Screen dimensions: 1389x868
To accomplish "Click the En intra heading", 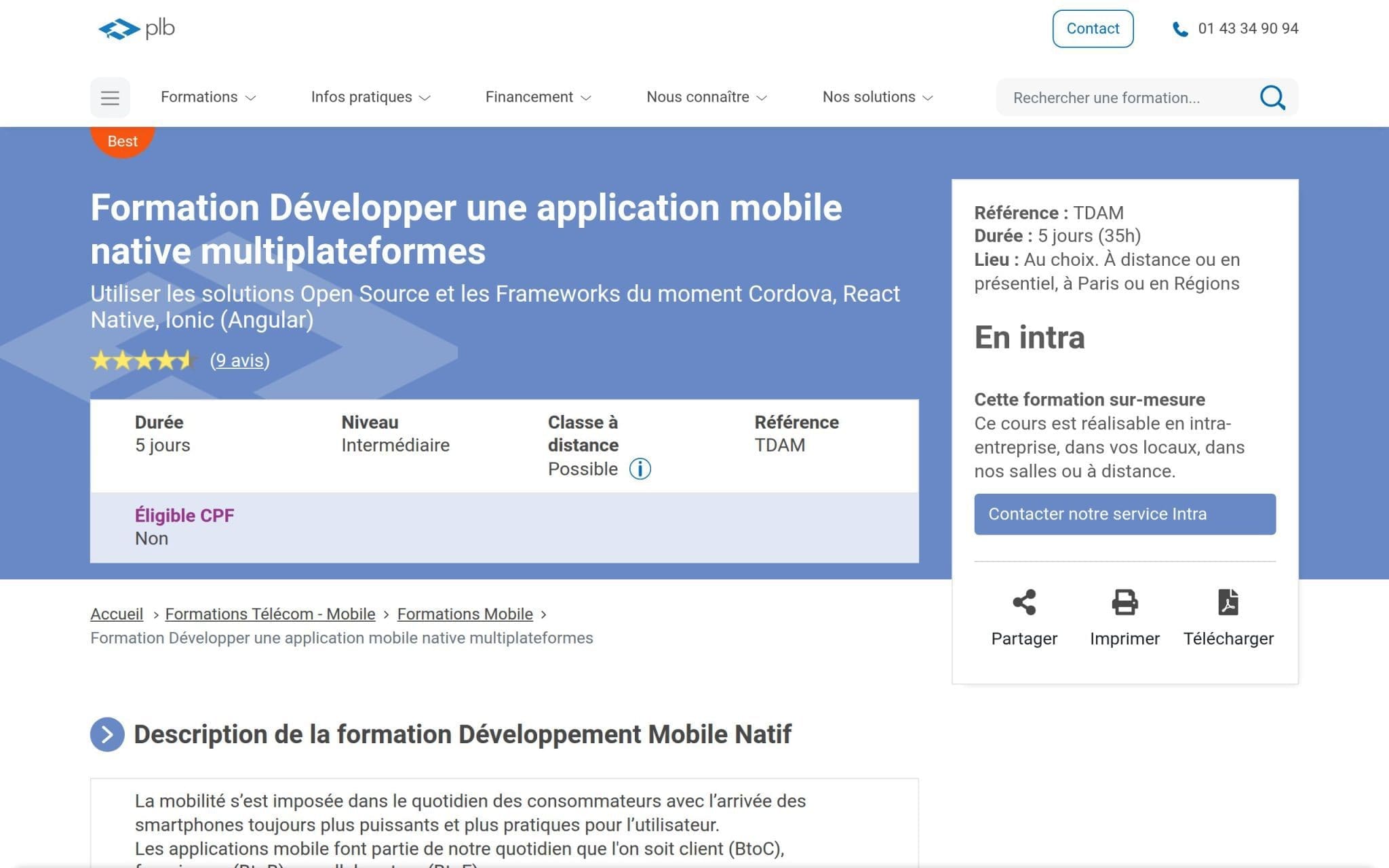I will point(1030,338).
